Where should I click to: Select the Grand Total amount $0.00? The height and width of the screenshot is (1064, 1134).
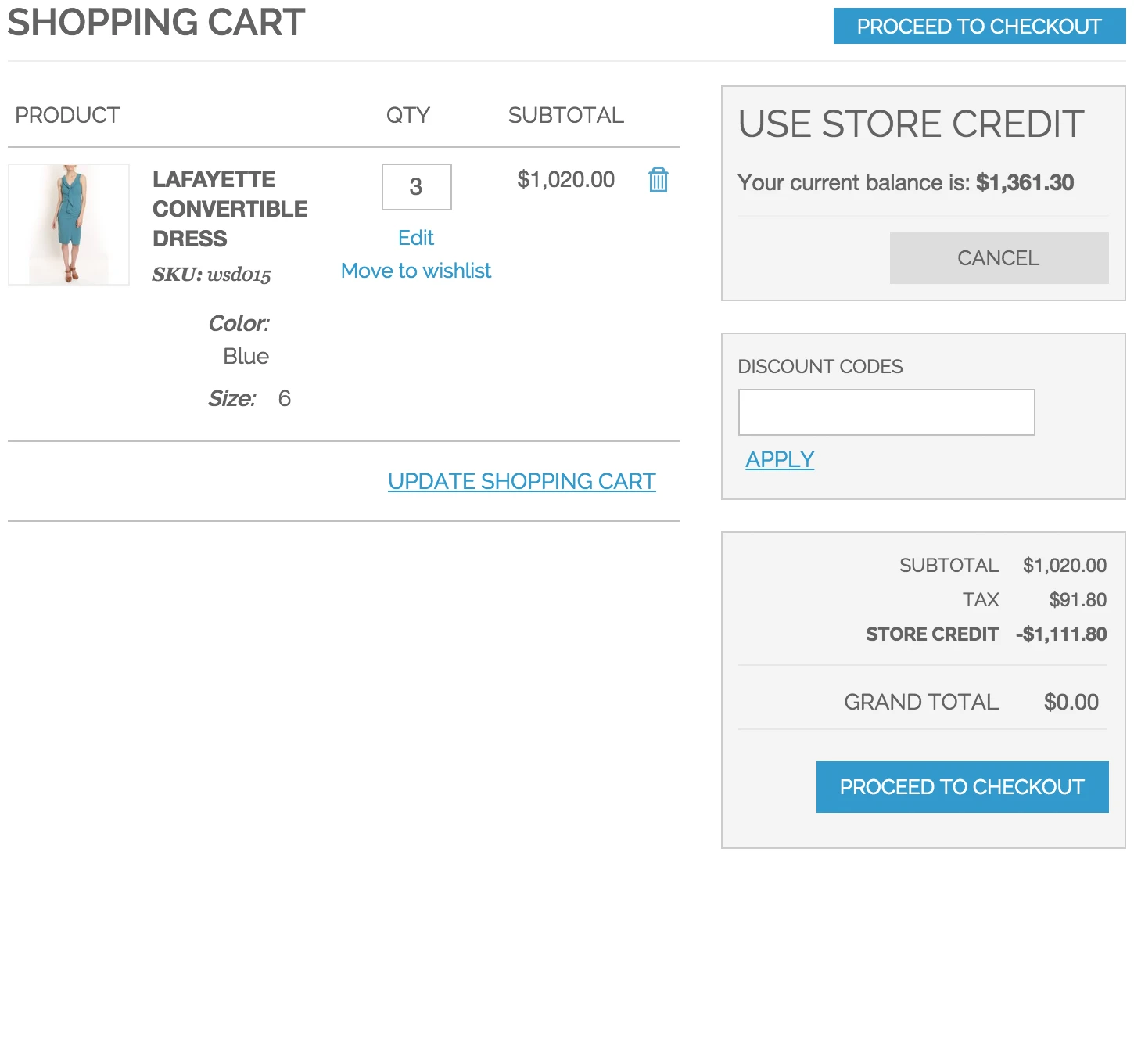pos(1071,701)
